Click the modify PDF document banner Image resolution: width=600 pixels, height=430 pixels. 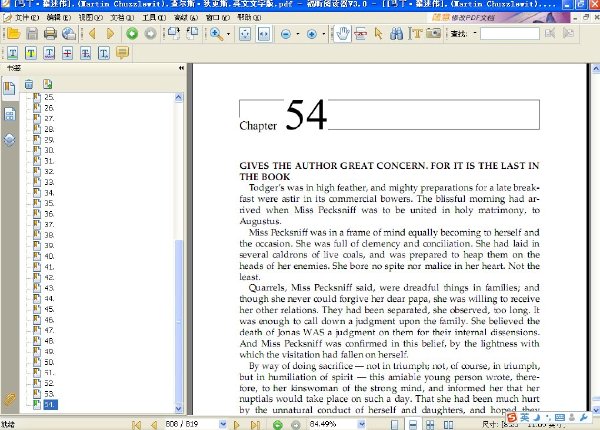pyautogui.click(x=498, y=18)
